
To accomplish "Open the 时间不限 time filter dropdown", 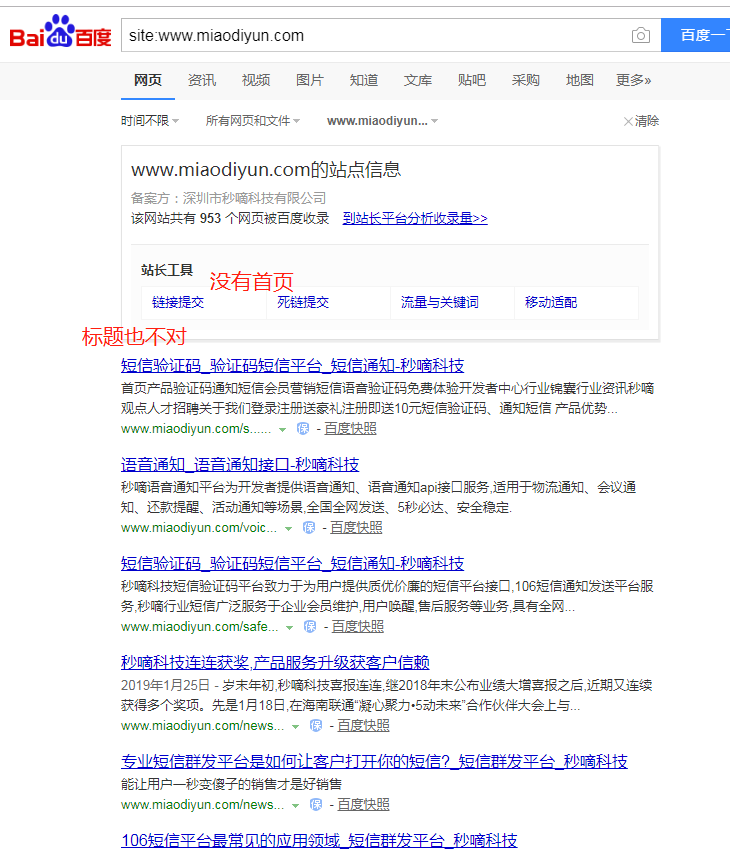I will coord(150,120).
